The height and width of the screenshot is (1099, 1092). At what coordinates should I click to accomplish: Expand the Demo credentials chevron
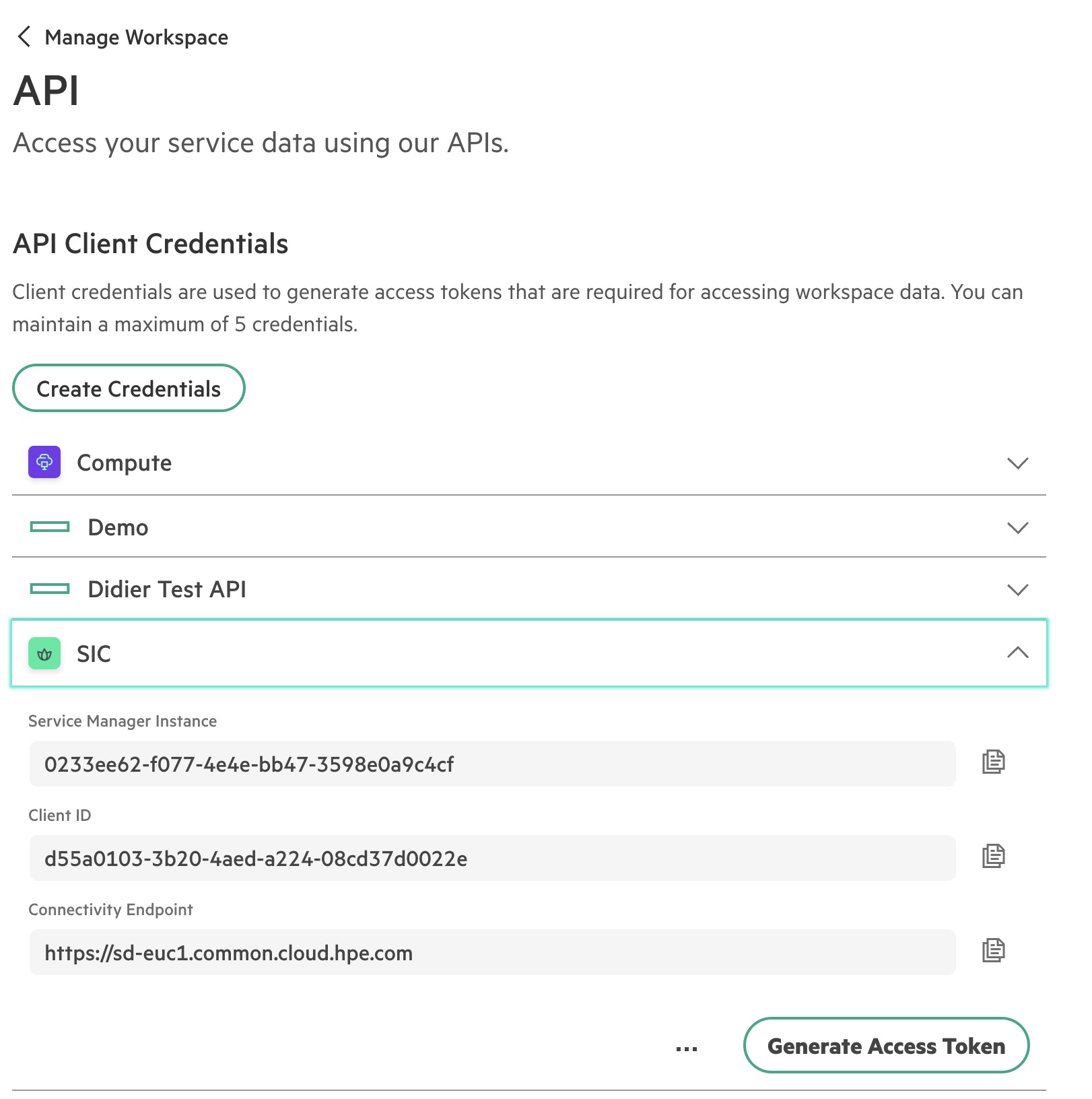1017,528
